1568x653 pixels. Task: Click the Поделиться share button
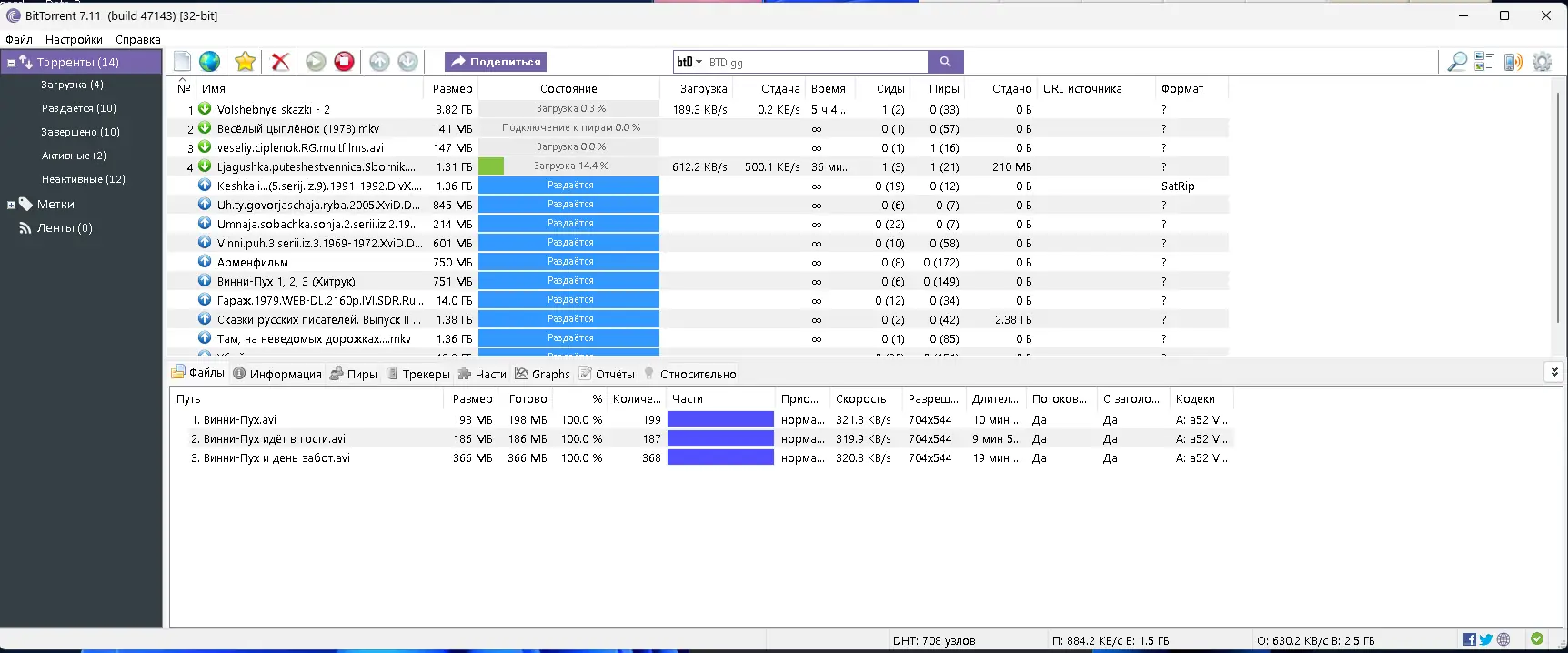click(x=496, y=62)
